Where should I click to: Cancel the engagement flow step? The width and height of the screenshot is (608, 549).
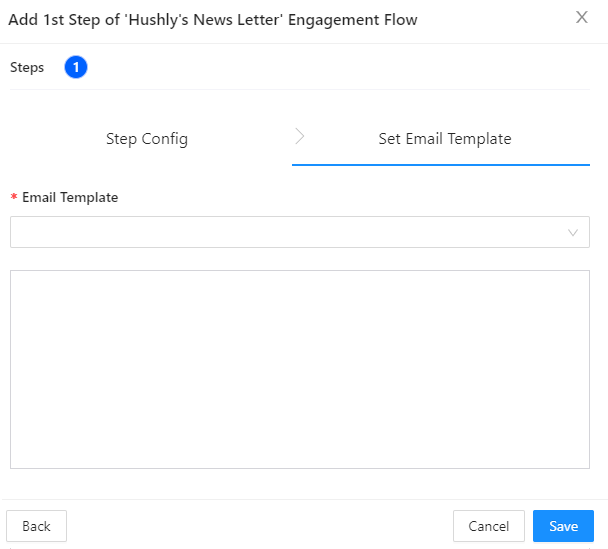coord(489,526)
